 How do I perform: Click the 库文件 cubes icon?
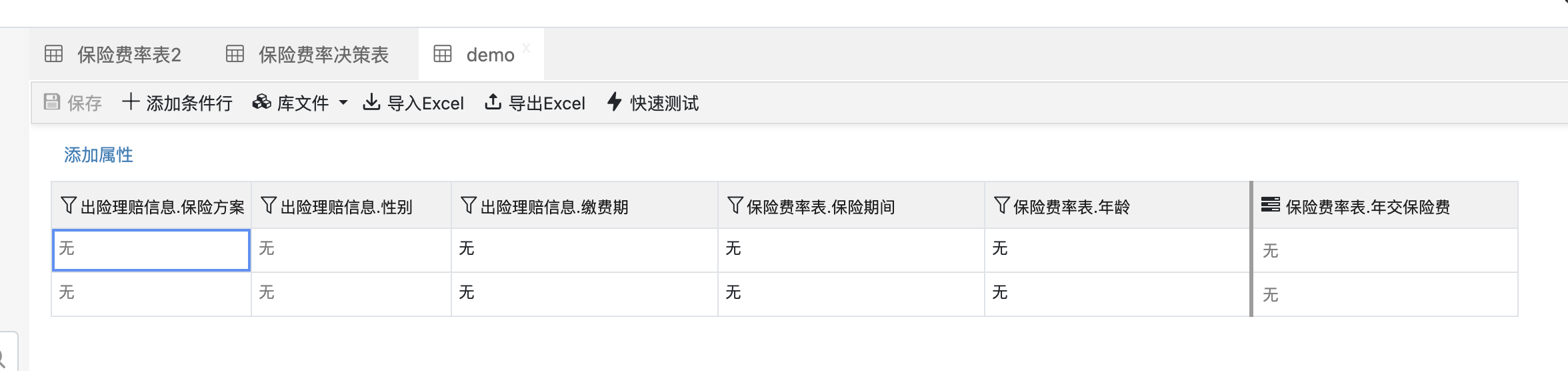coord(261,102)
